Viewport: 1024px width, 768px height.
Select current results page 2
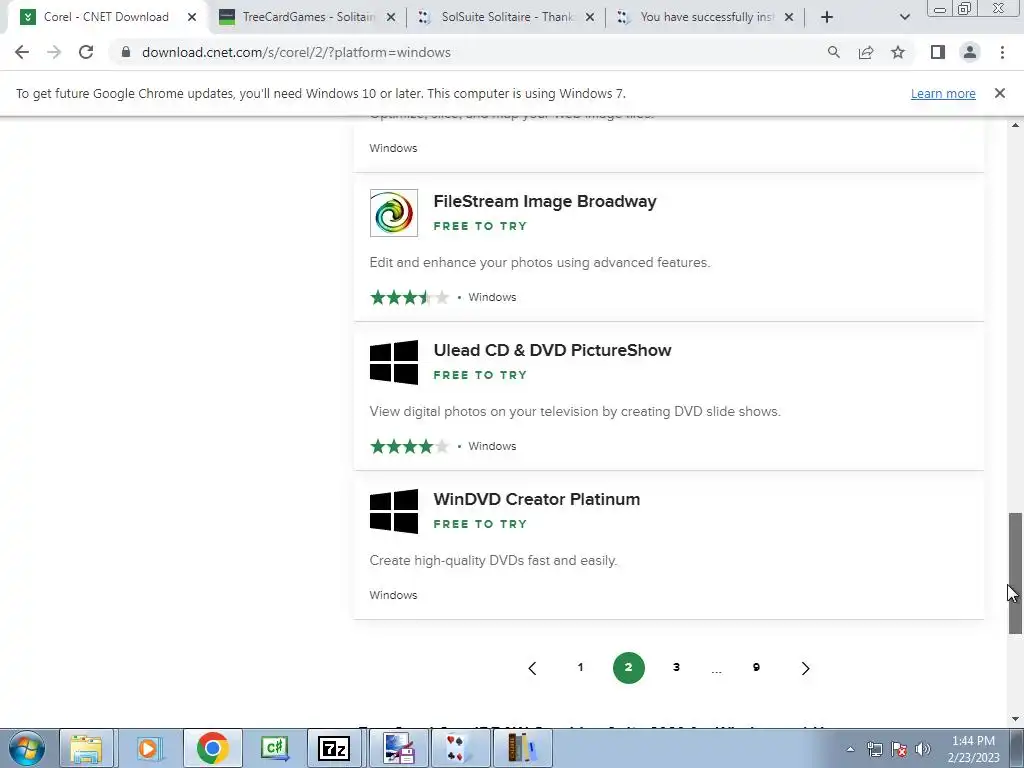pyautogui.click(x=628, y=667)
